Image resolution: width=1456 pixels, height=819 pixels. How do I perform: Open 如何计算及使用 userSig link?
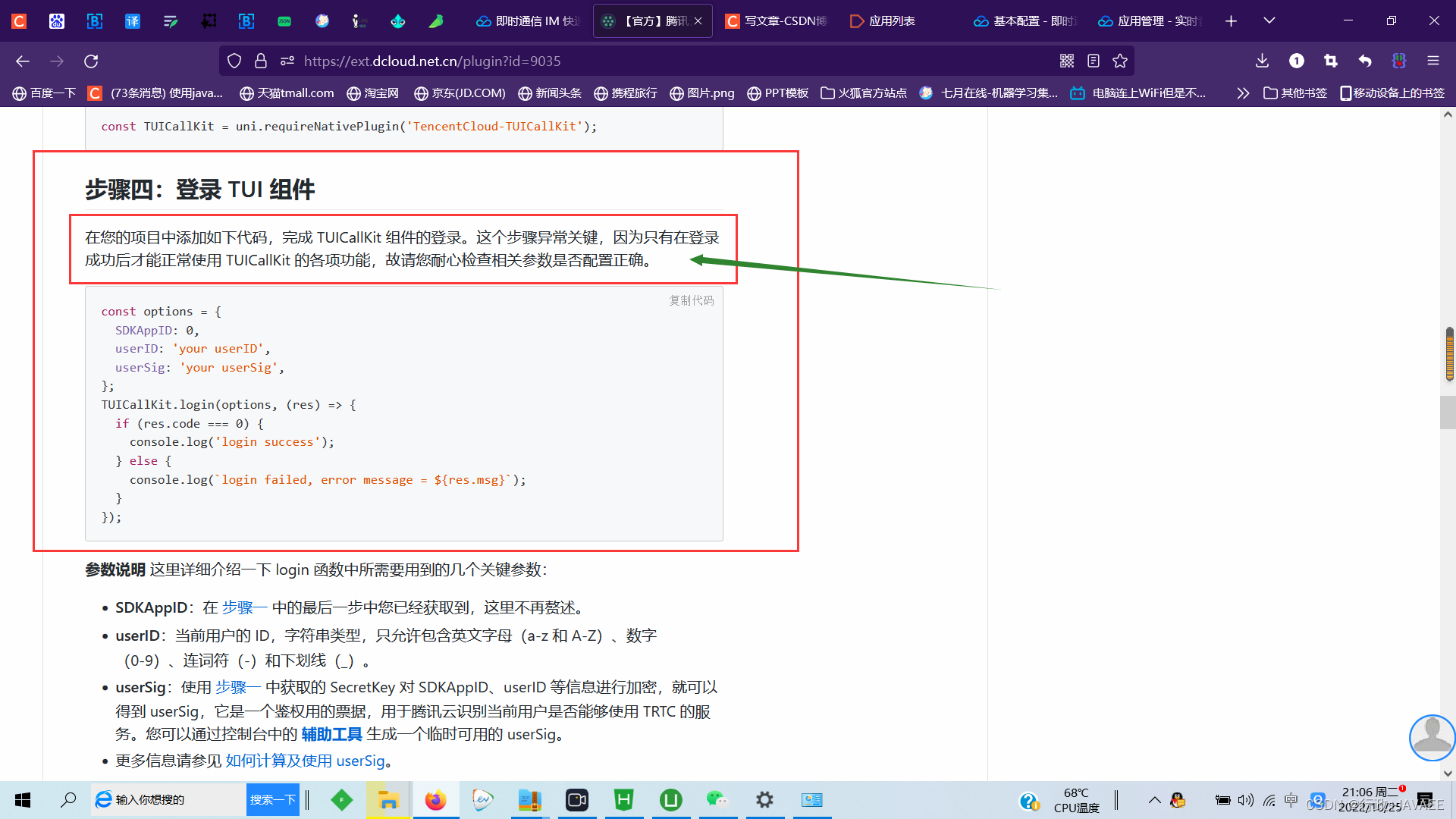(x=305, y=761)
